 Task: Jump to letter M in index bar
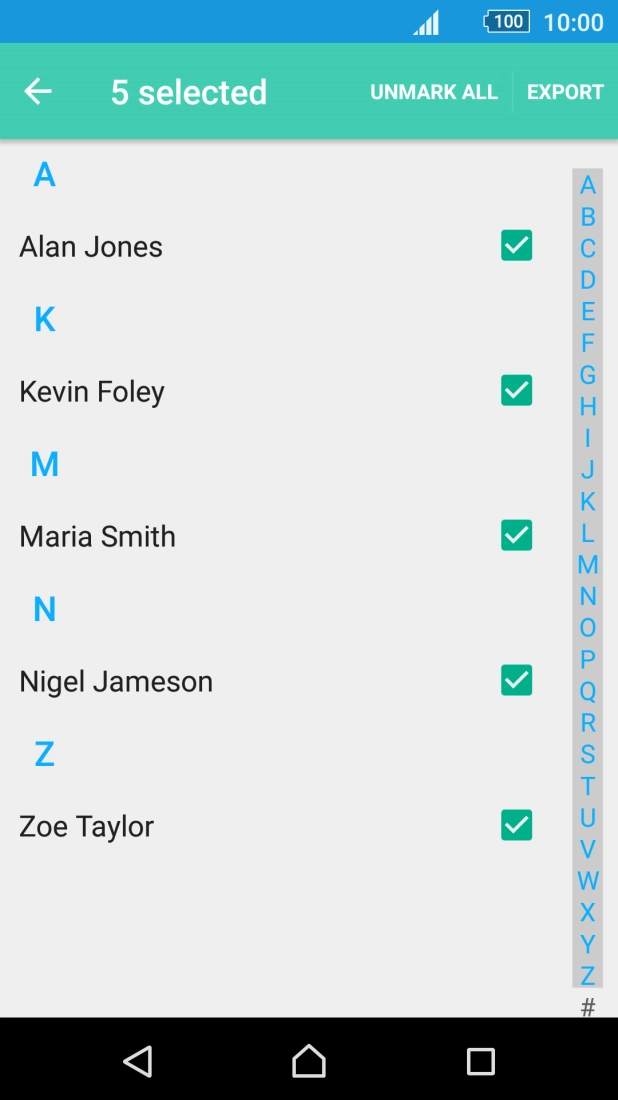(588, 564)
